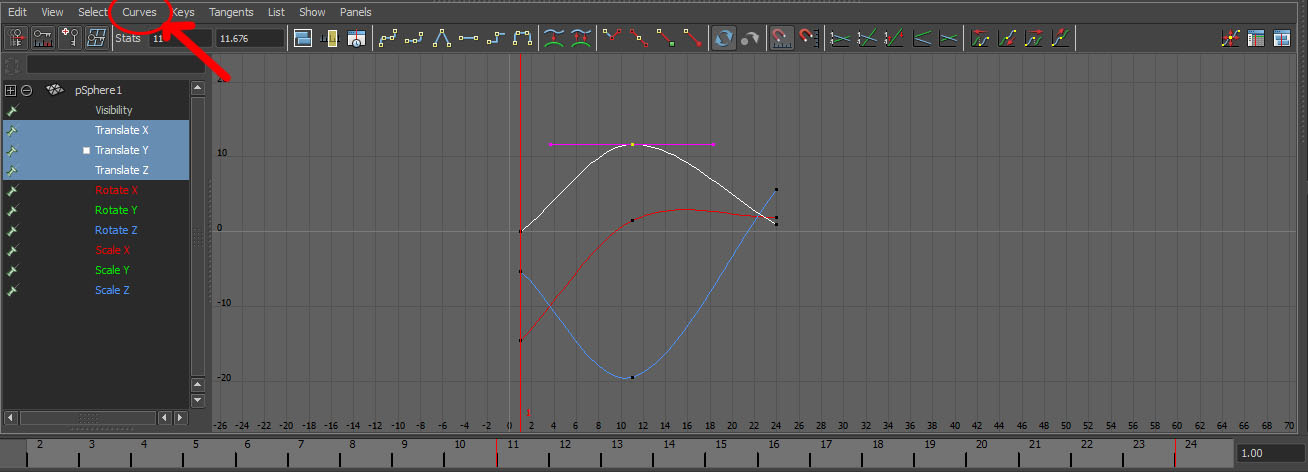Select the pSphere1 node

click(x=98, y=90)
